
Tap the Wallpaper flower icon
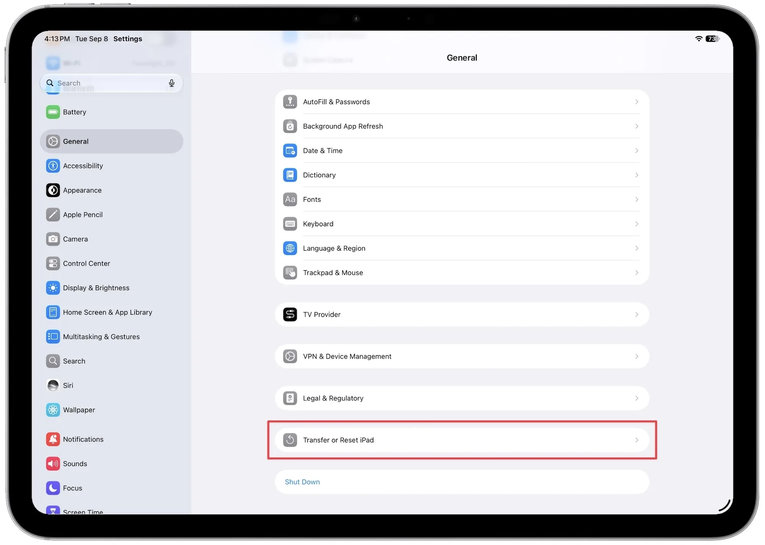(53, 410)
